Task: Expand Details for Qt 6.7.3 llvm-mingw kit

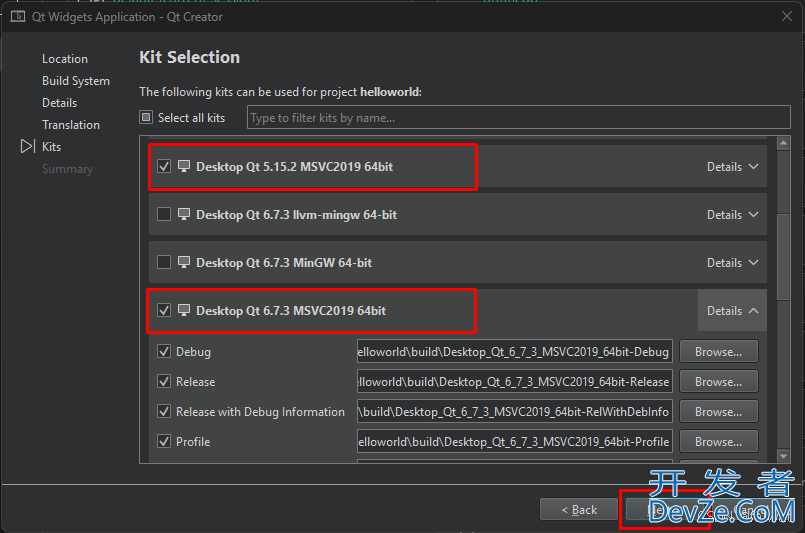Action: [733, 214]
